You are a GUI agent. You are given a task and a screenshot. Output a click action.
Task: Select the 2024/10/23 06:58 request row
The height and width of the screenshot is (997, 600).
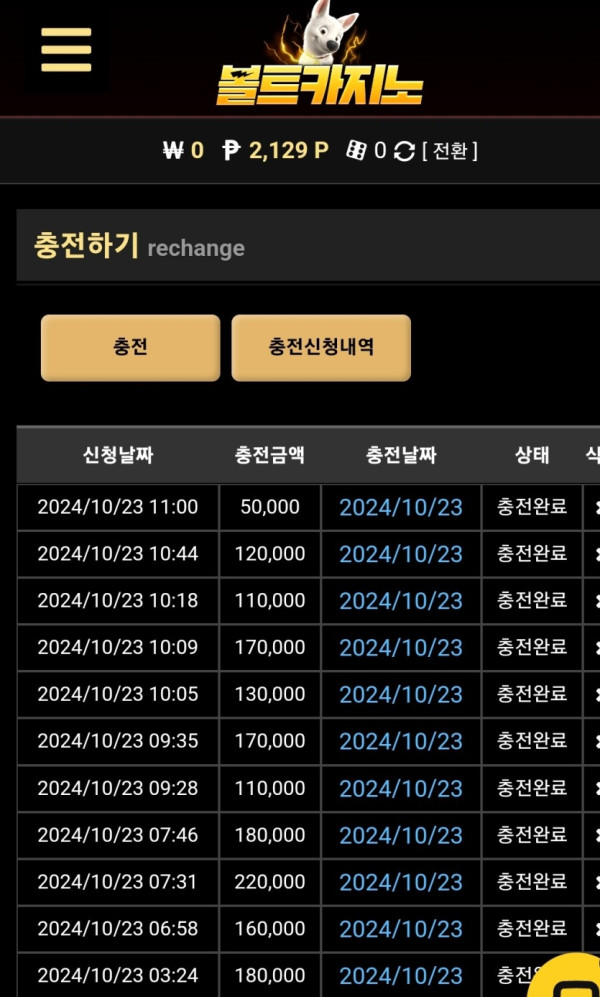point(308,929)
